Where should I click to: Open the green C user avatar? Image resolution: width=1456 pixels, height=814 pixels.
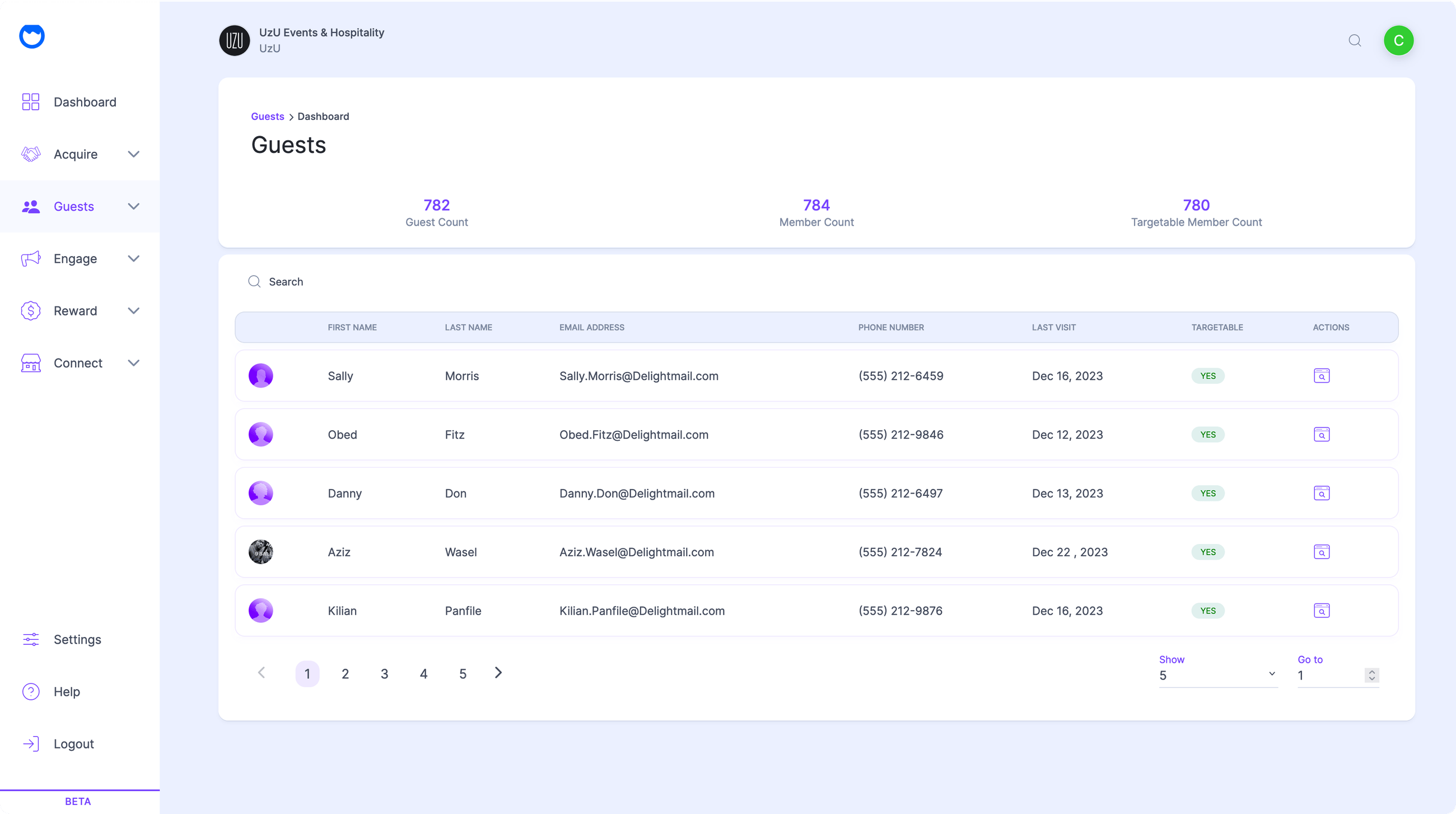pyautogui.click(x=1398, y=41)
